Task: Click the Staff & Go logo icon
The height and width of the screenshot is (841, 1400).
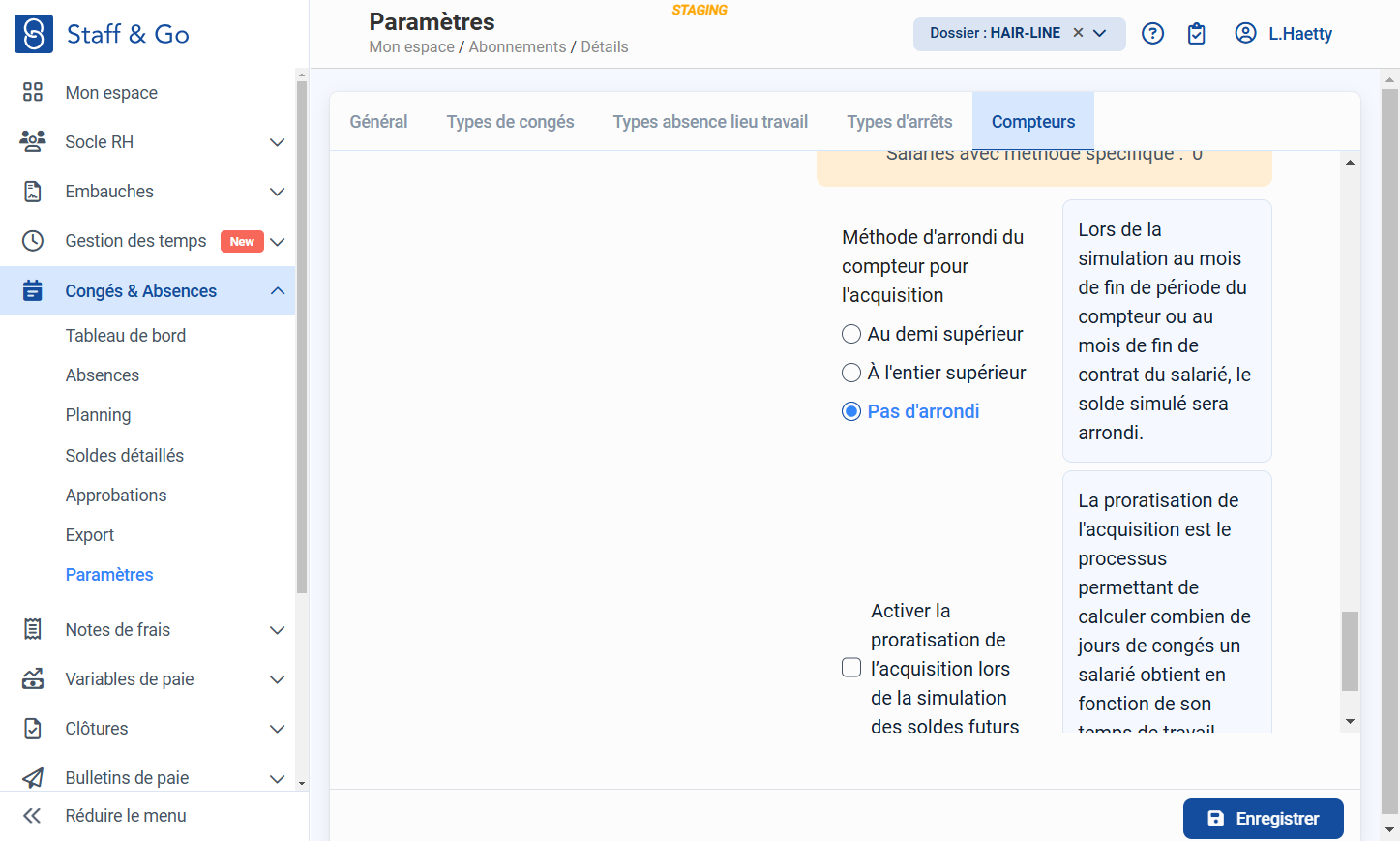Action: [x=34, y=34]
